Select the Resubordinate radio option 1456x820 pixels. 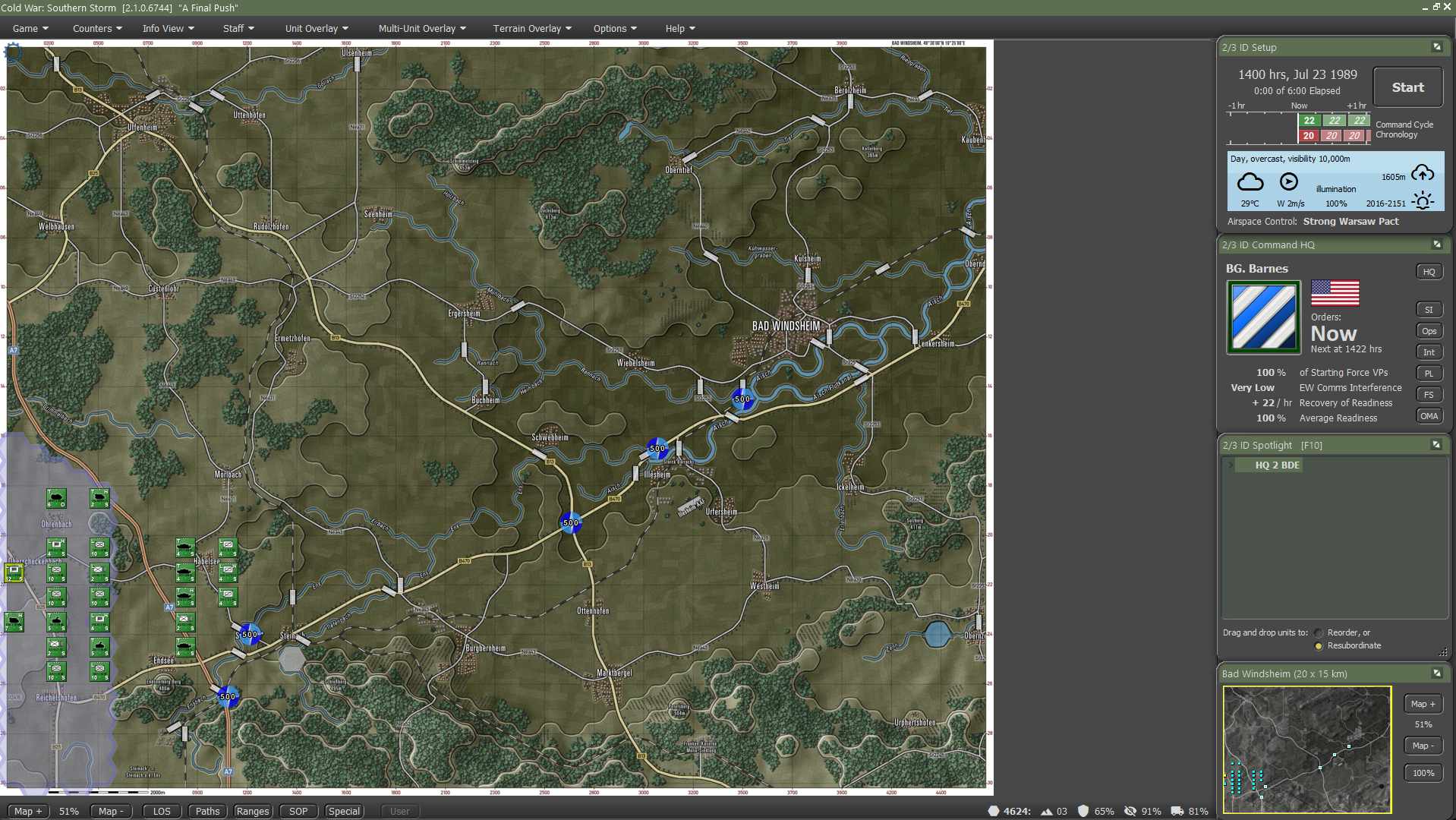click(x=1319, y=646)
